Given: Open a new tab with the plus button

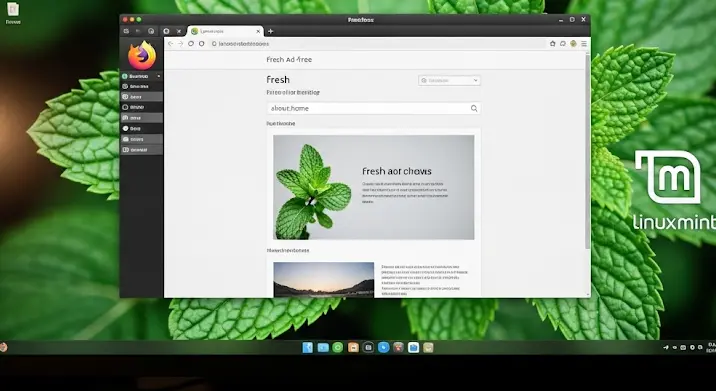Looking at the screenshot, I should pyautogui.click(x=270, y=31).
